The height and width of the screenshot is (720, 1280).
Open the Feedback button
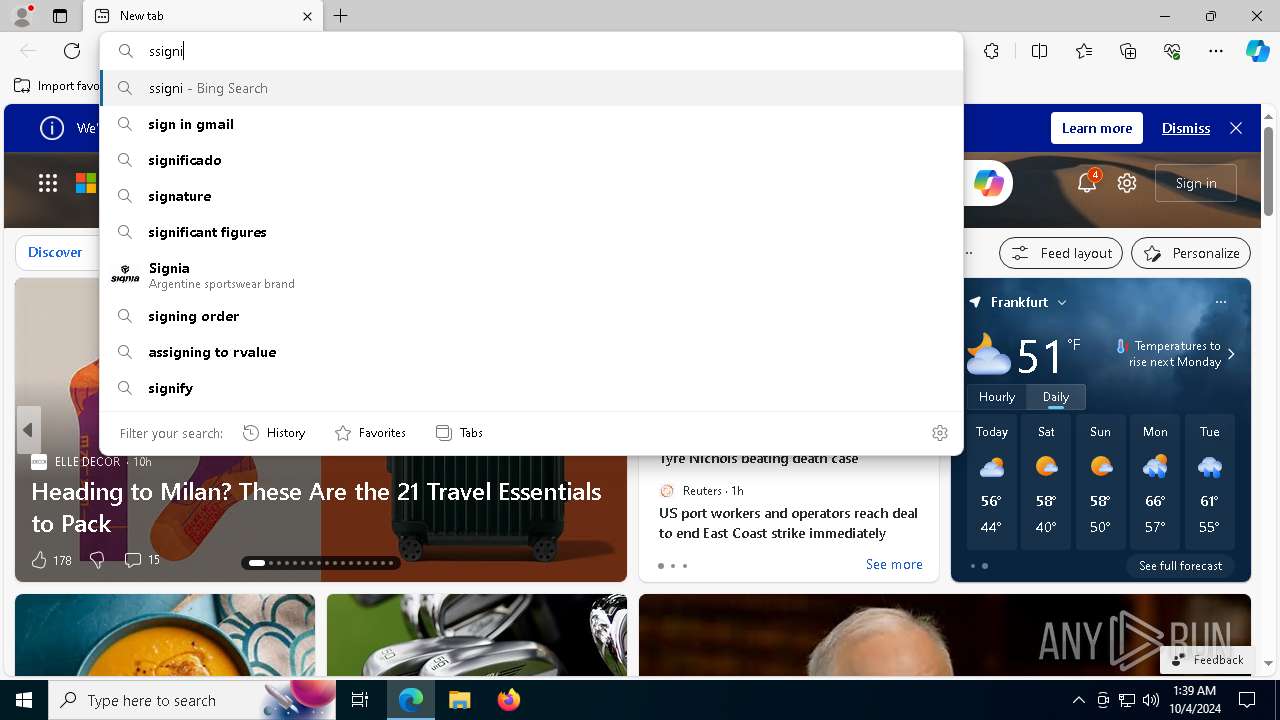[x=1208, y=660]
